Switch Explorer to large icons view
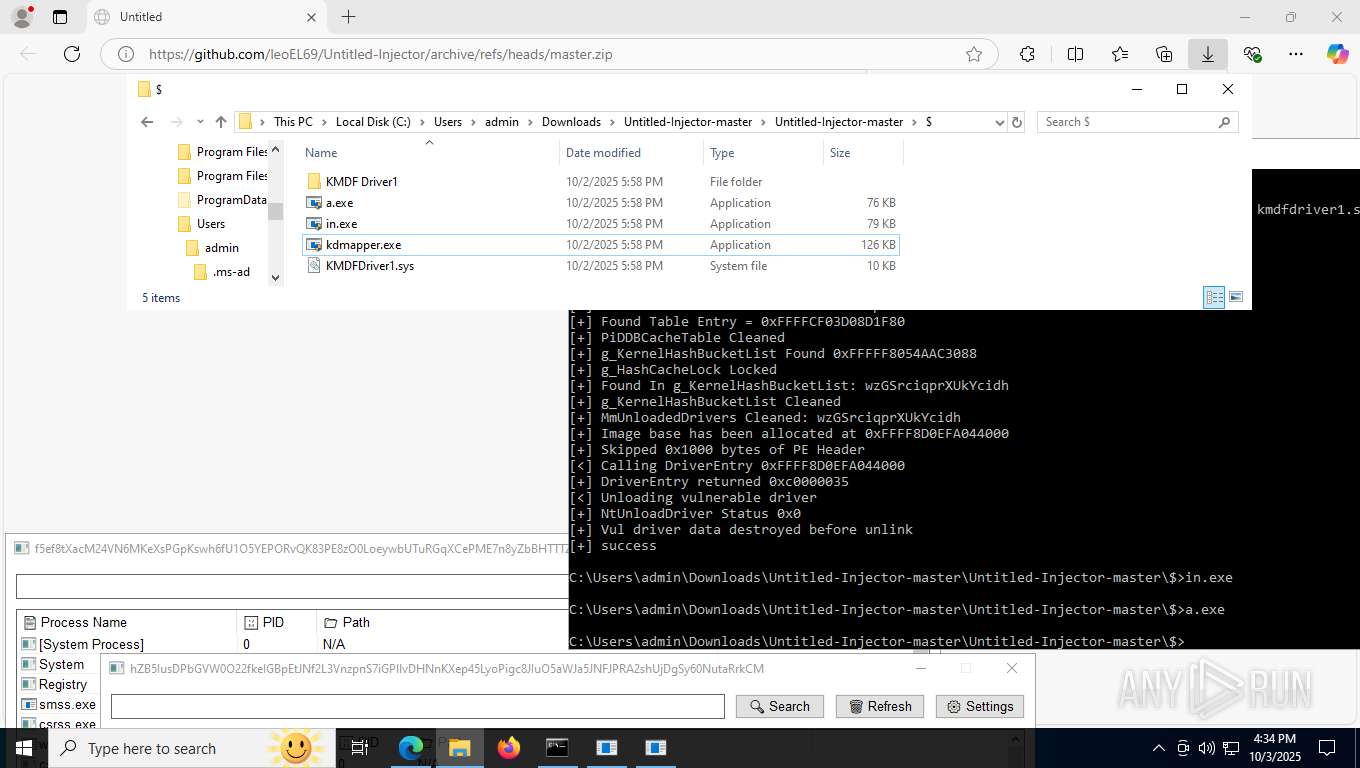Screen dimensions: 1360x768 [x=1236, y=297]
